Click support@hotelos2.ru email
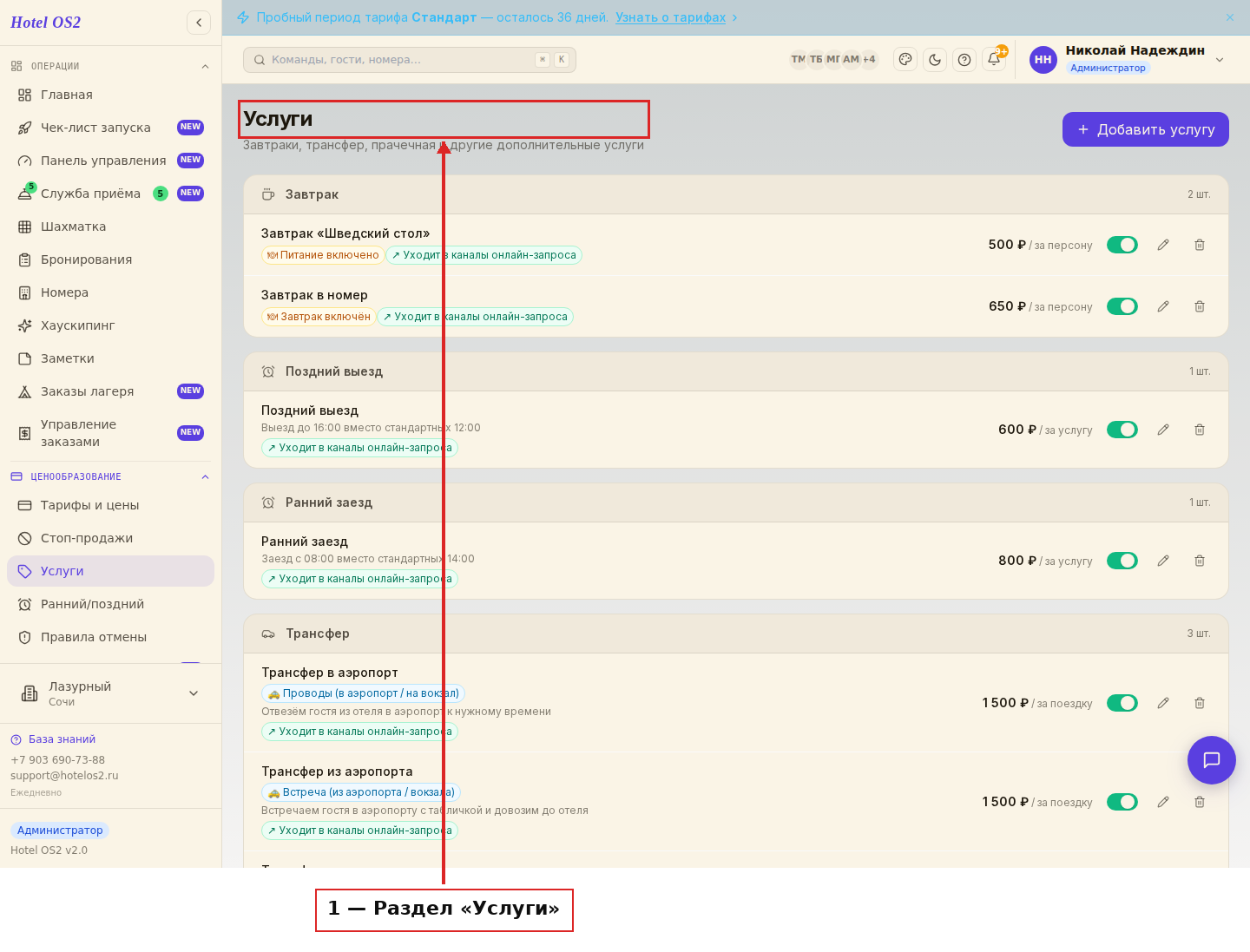The width and height of the screenshot is (1250, 952). (x=64, y=776)
